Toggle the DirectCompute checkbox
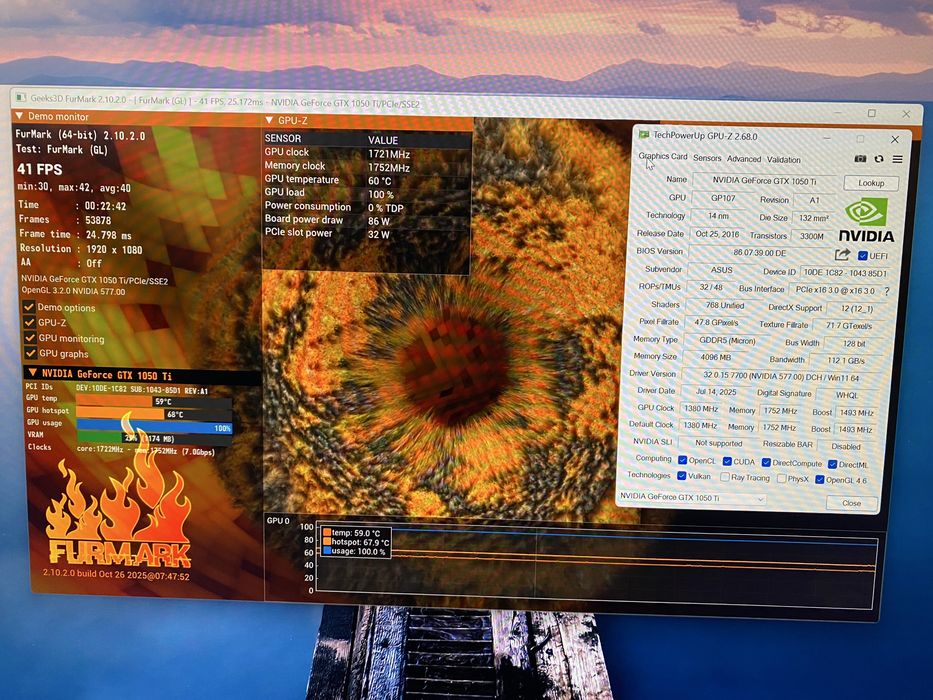 (x=766, y=462)
